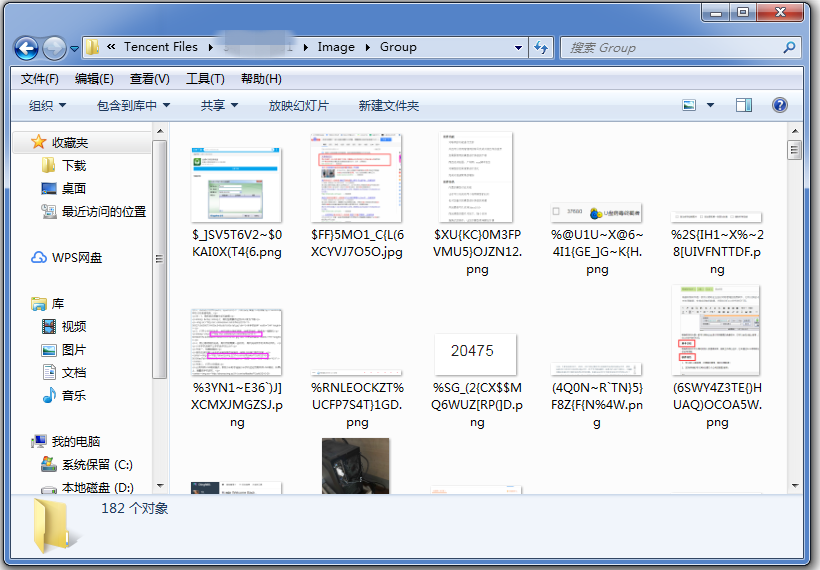This screenshot has height=570, width=820.
Task: Open 文档 library
Action: 74,373
